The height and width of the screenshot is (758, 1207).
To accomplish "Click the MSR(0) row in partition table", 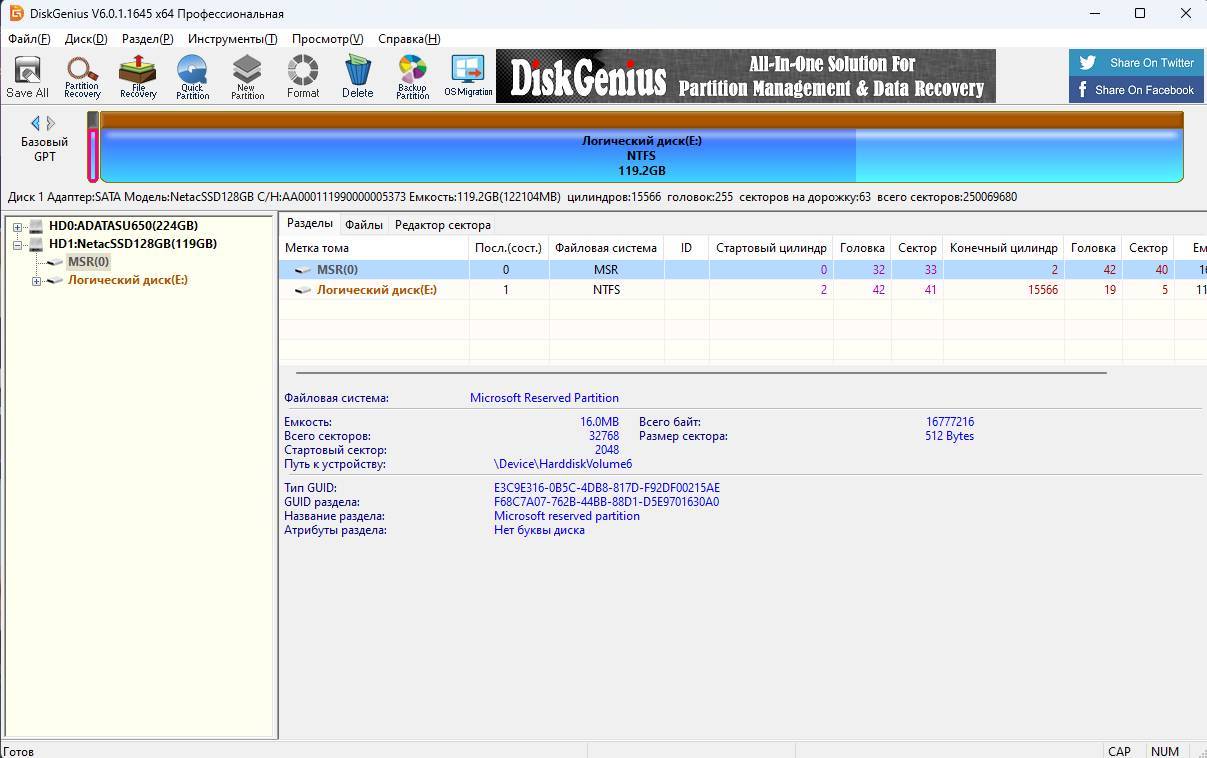I will click(x=742, y=270).
